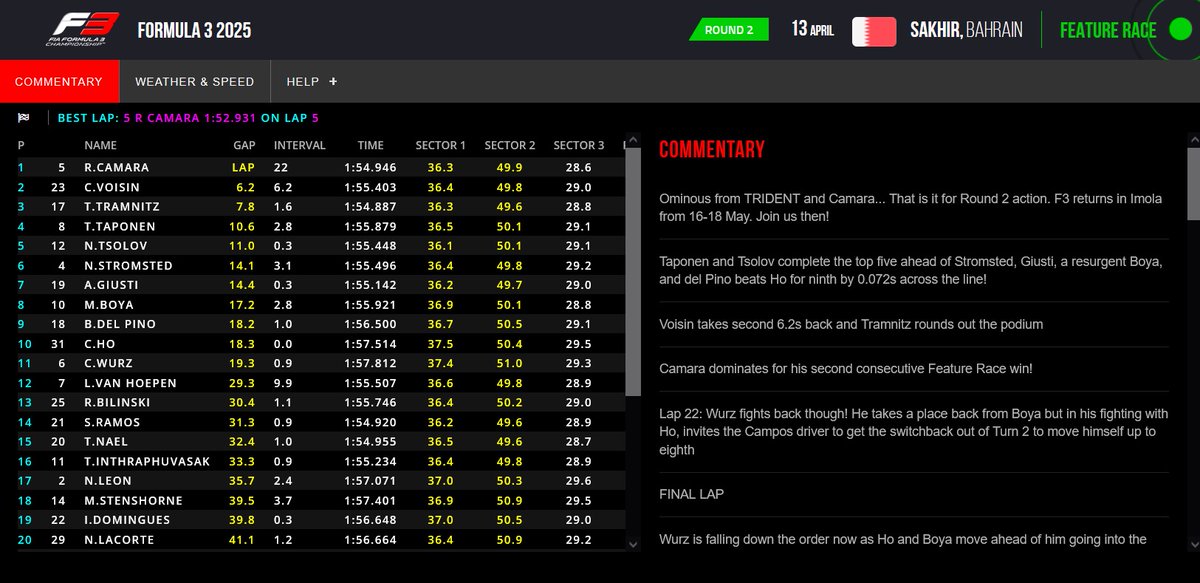Click Voisin's 6.2 gap value
The width and height of the screenshot is (1200, 583).
pos(246,187)
